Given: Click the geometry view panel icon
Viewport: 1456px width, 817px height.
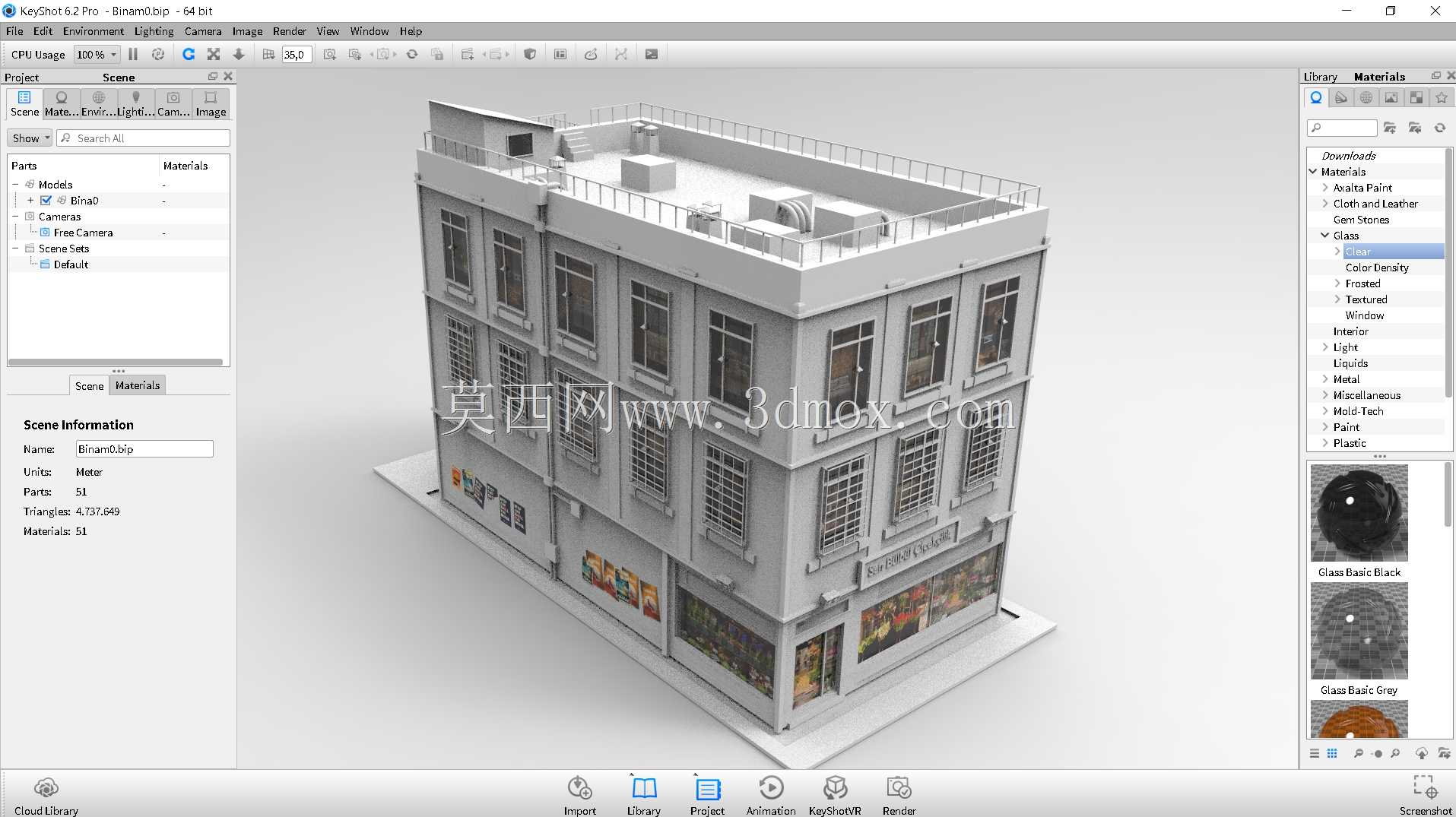Looking at the screenshot, I should click(560, 54).
